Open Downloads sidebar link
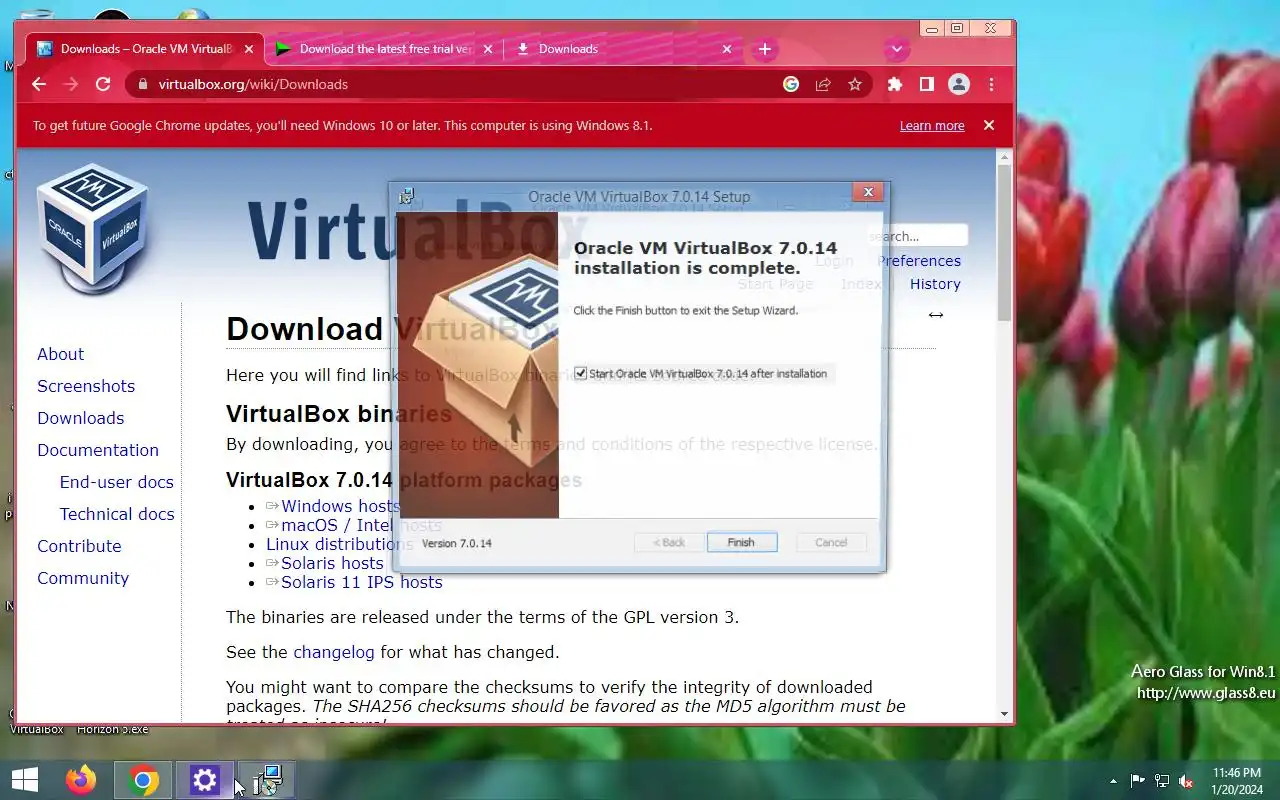Viewport: 1280px width, 800px height. tap(81, 418)
